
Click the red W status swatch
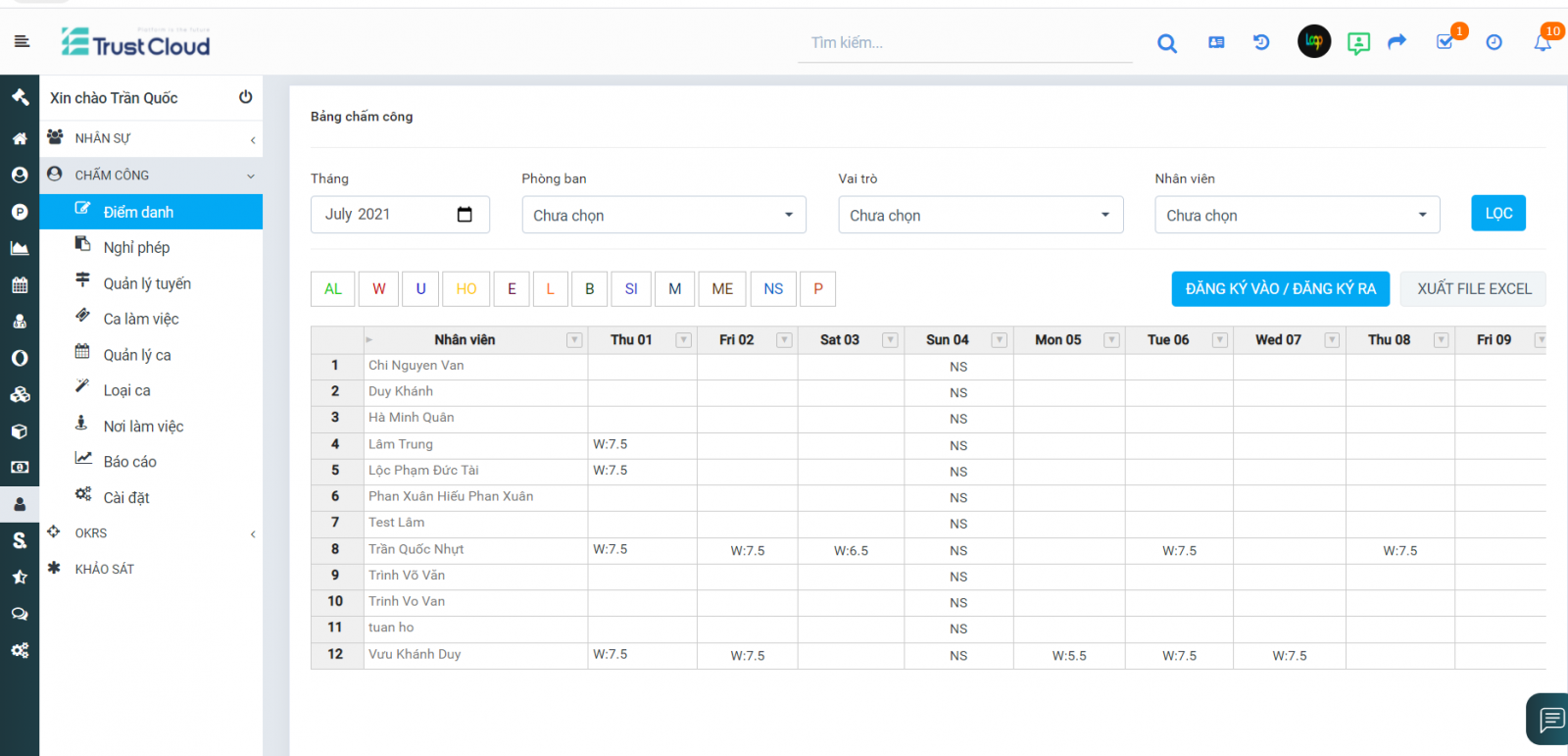378,289
